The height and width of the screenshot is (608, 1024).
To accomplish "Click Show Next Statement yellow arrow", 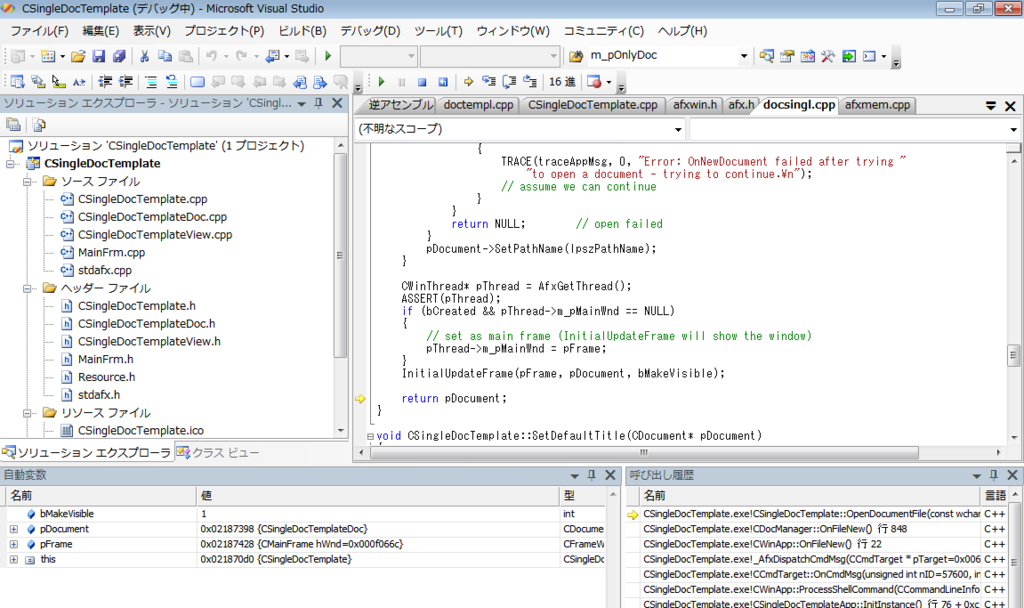I will point(468,82).
